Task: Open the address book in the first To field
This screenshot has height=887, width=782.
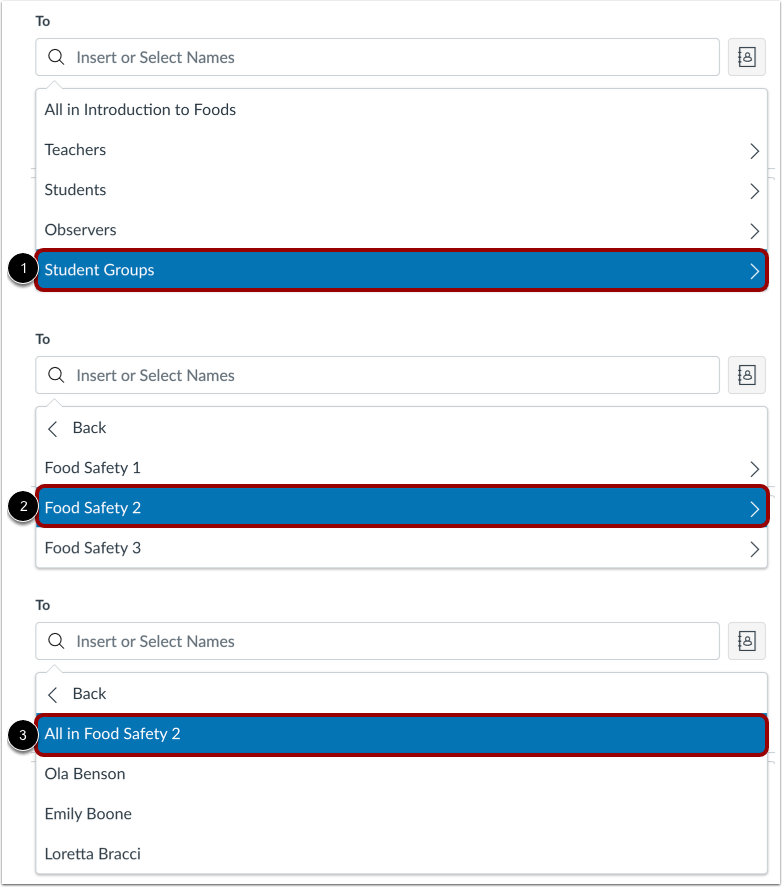Action: click(747, 57)
